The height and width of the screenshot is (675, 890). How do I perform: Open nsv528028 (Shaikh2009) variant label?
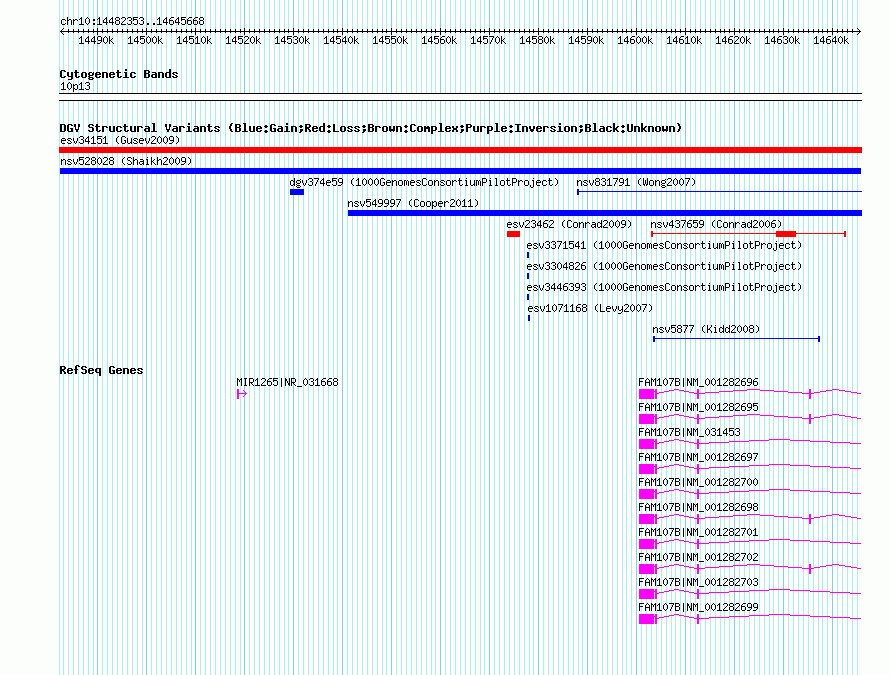[126, 161]
